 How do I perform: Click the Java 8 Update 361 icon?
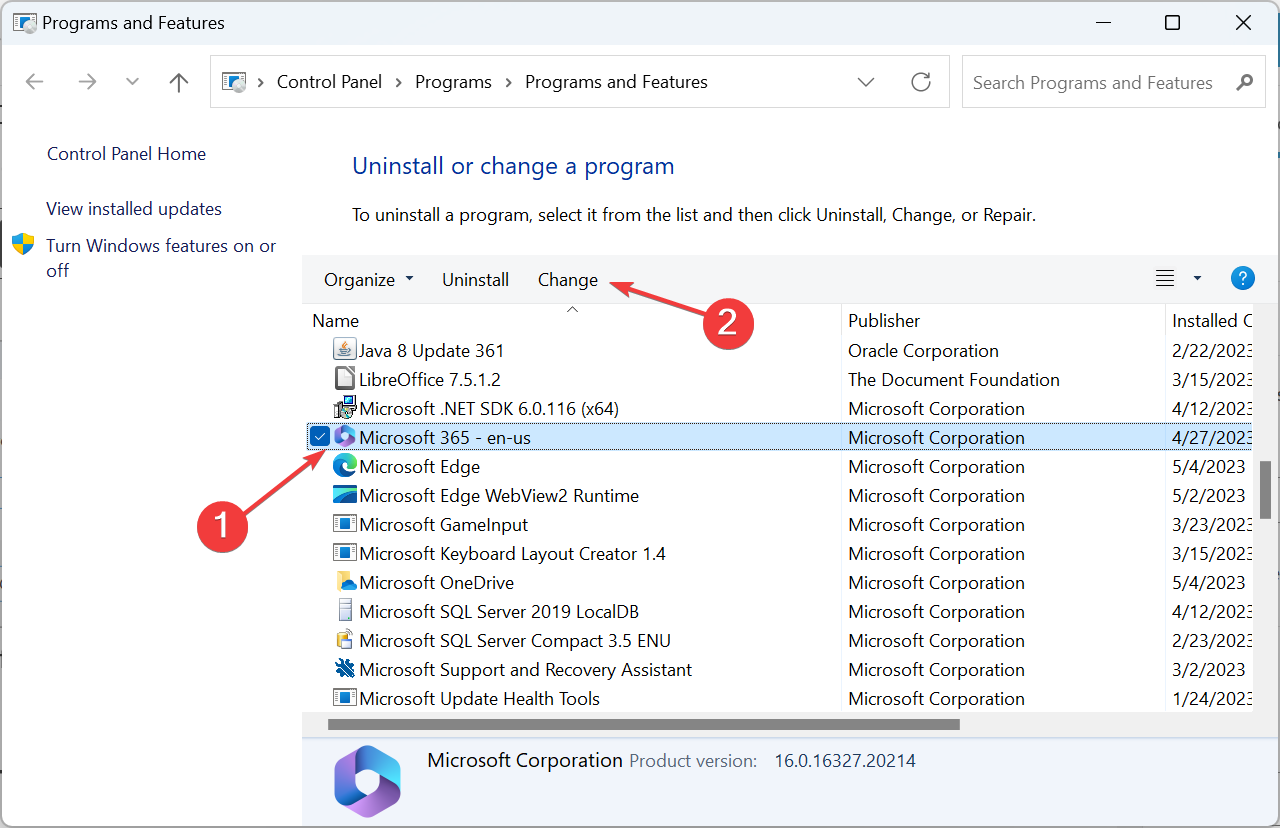345,350
